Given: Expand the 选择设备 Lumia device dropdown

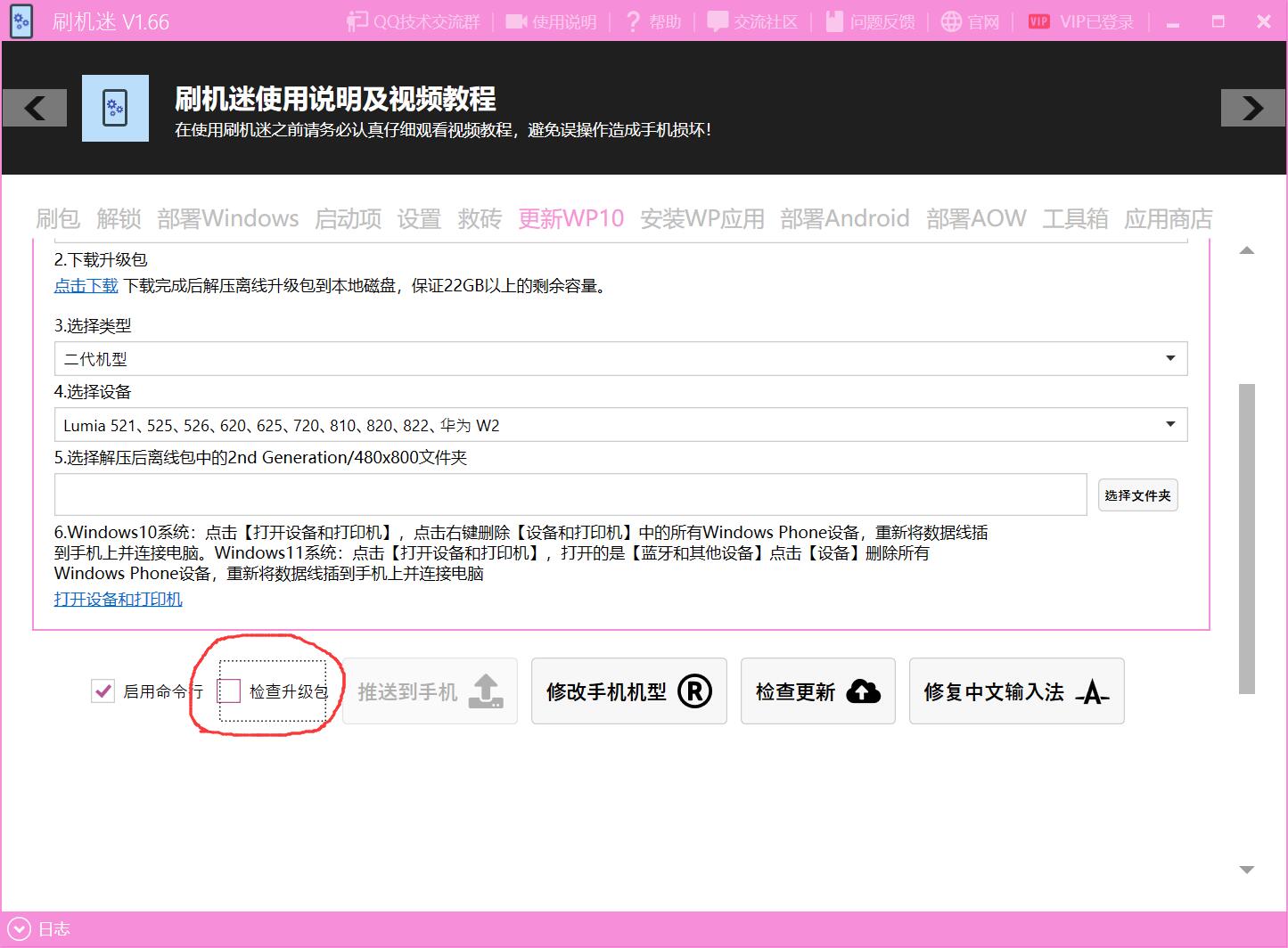Looking at the screenshot, I should pos(620,424).
